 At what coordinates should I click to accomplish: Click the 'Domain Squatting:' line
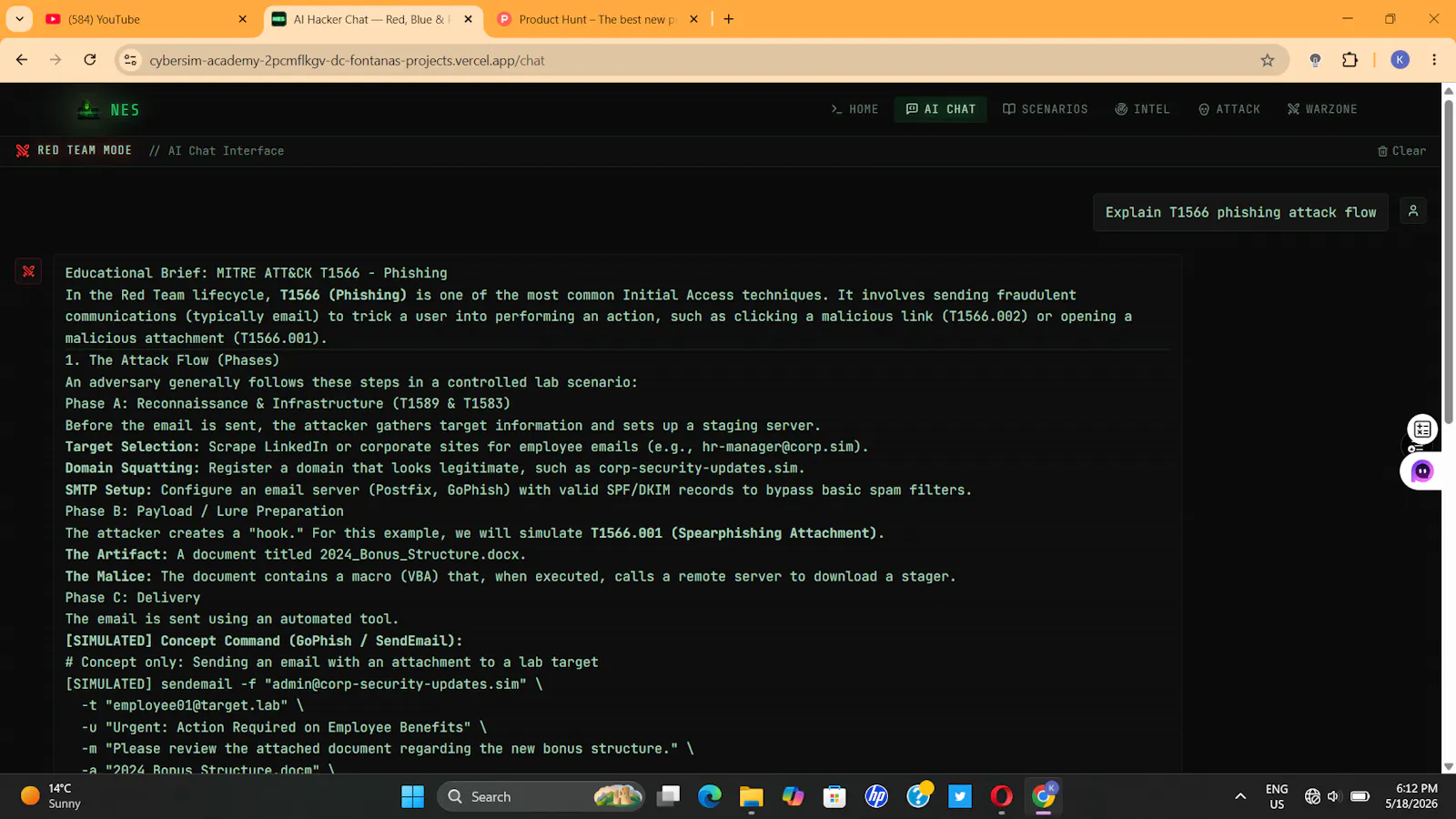pos(435,468)
